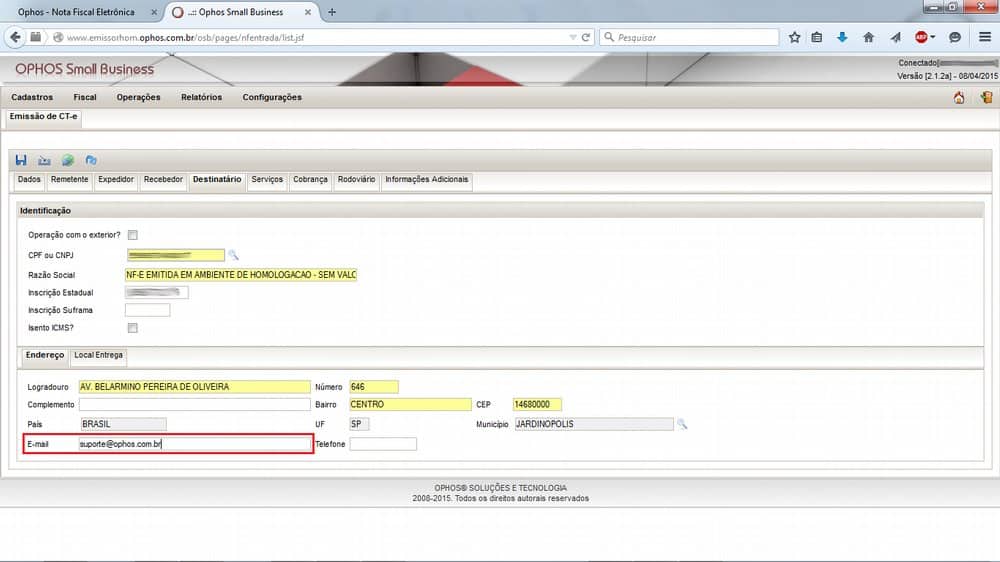Click the magnifier next to CPF ou CNPJ
1000x562 pixels.
click(x=234, y=255)
